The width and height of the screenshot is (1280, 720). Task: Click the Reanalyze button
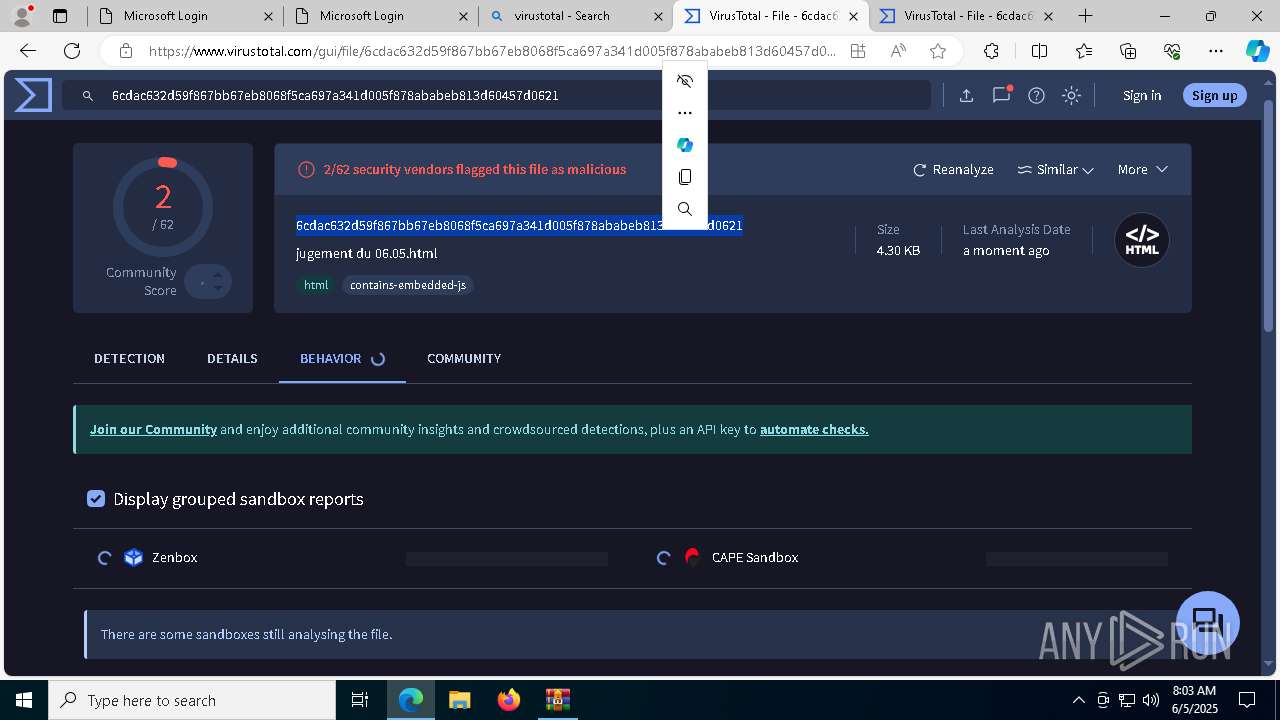(953, 170)
